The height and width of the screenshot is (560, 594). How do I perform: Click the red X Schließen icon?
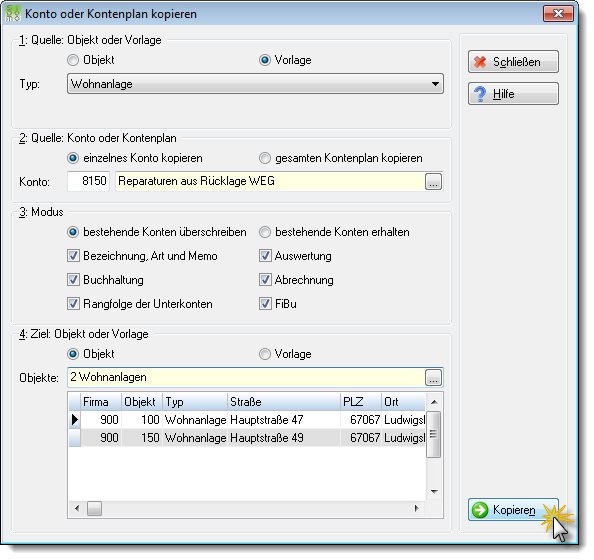pyautogui.click(x=480, y=62)
